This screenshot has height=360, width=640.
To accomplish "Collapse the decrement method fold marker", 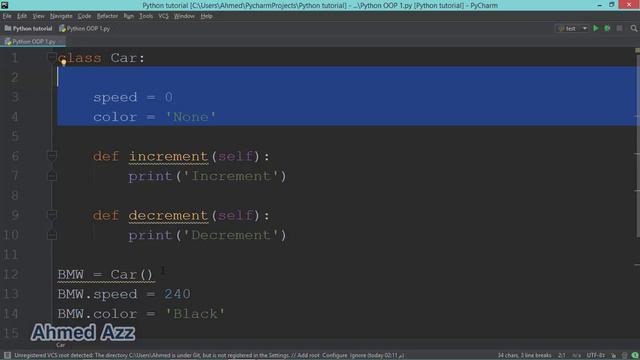I will (51, 215).
